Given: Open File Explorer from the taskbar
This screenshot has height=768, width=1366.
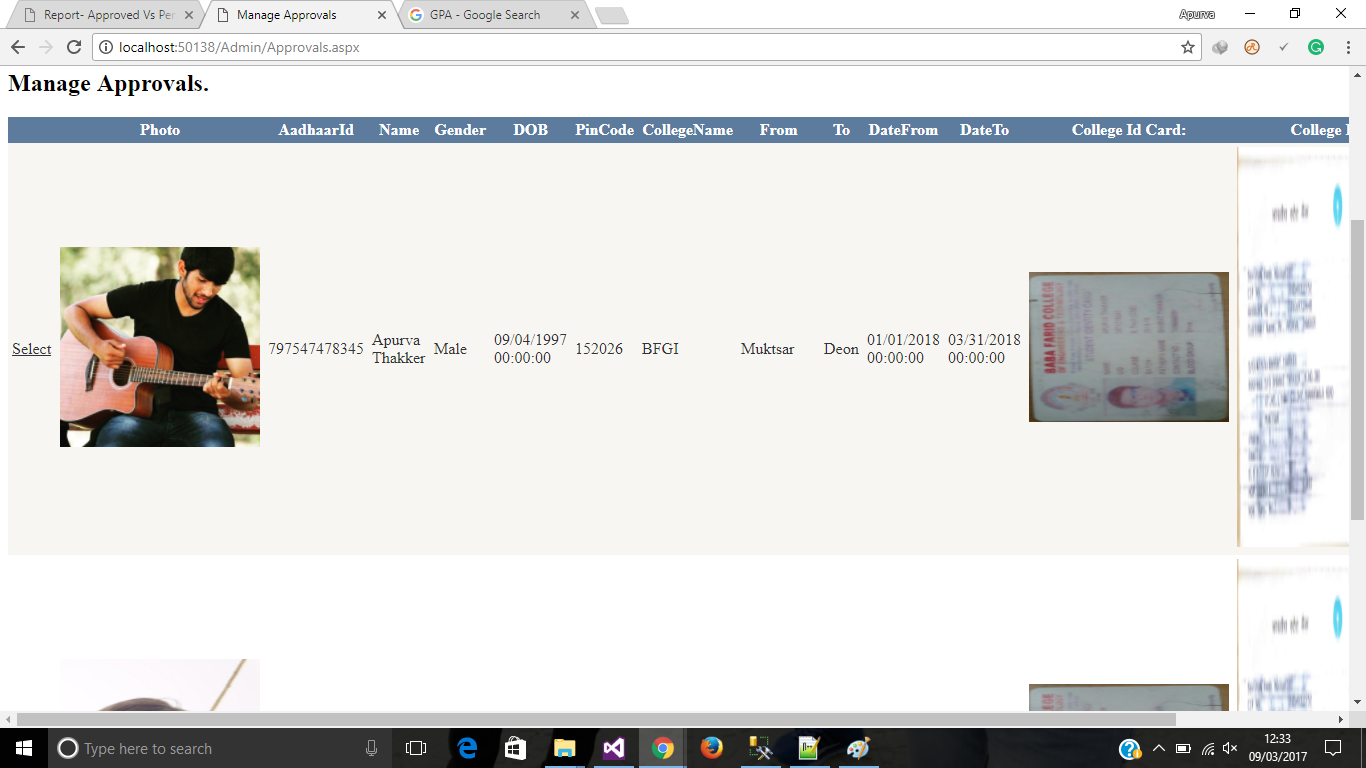Looking at the screenshot, I should [x=565, y=748].
